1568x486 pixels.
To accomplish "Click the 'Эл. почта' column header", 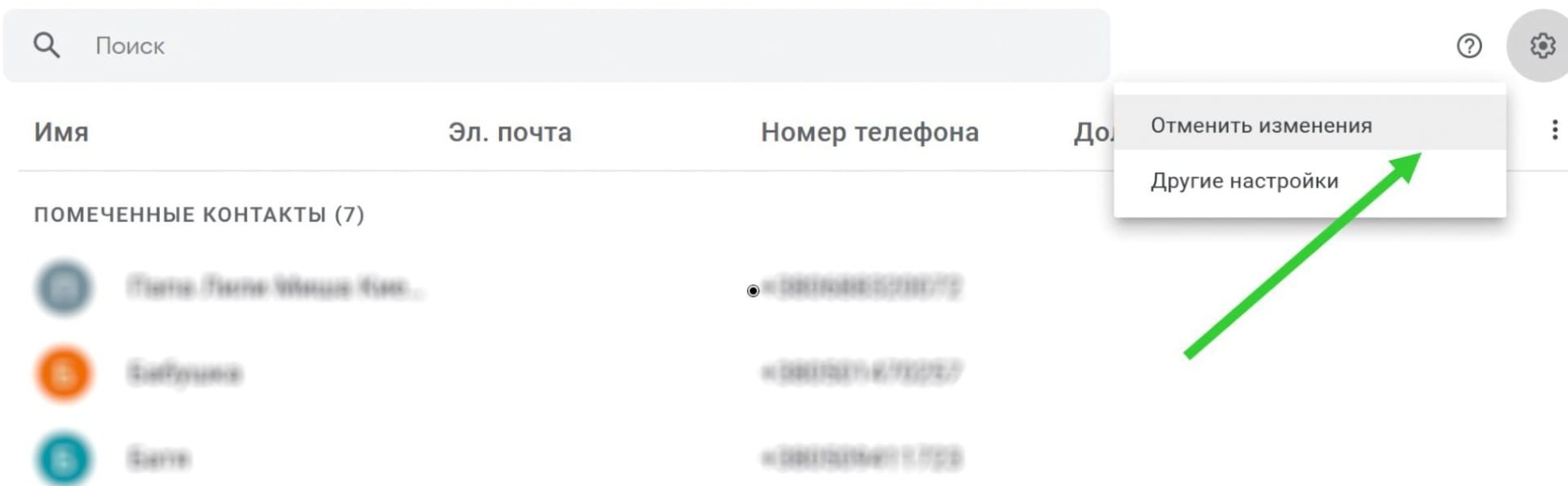I will pyautogui.click(x=511, y=132).
